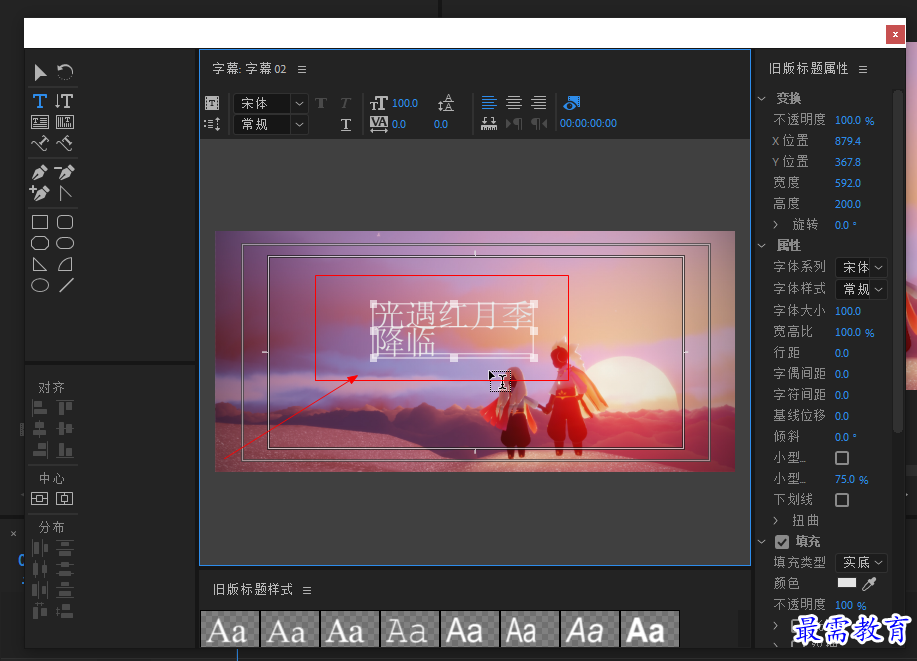Apply the first Aa title style
The height and width of the screenshot is (661, 917).
coord(230,629)
